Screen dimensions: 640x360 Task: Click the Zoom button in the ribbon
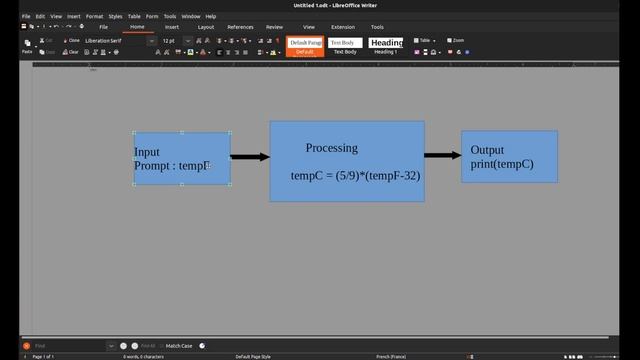pos(456,40)
